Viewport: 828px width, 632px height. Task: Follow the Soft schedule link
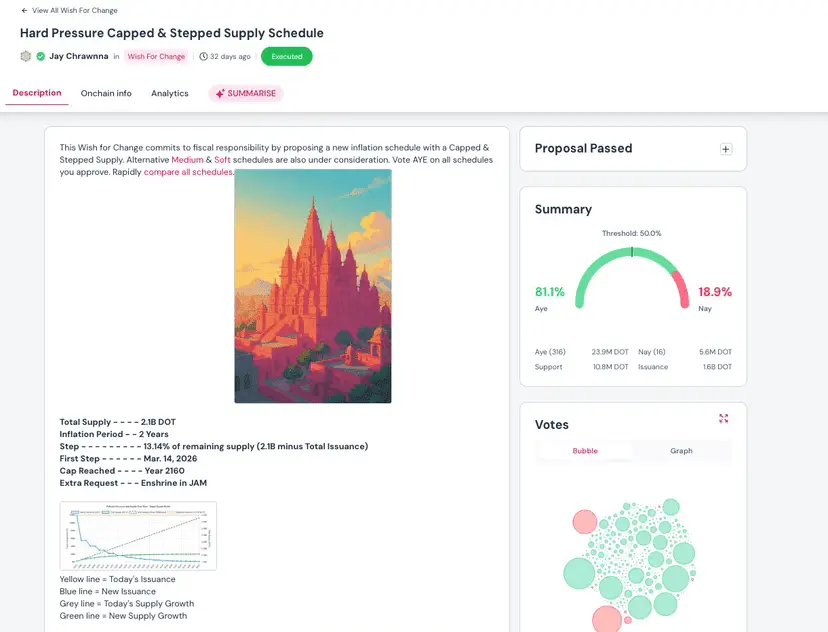pos(222,160)
